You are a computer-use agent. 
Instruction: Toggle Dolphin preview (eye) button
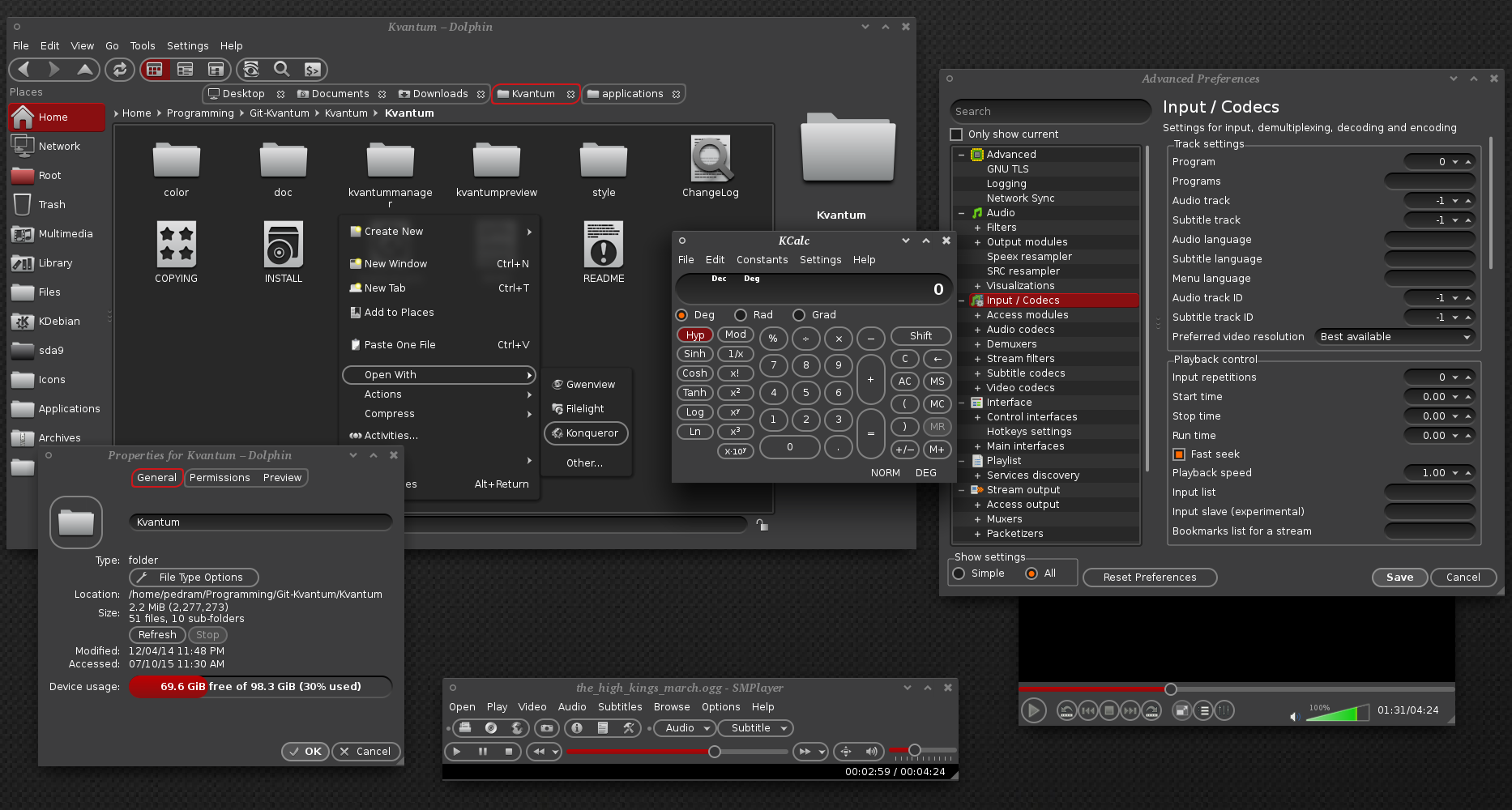[x=251, y=70]
